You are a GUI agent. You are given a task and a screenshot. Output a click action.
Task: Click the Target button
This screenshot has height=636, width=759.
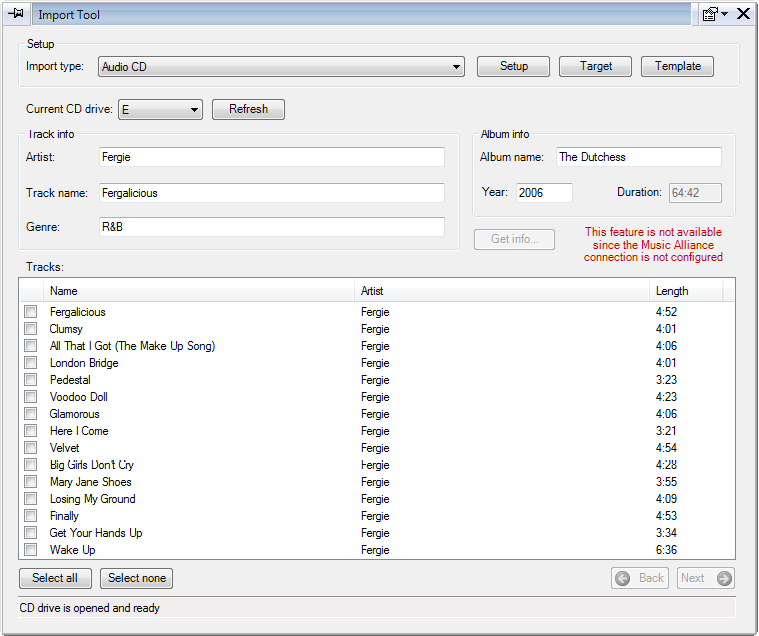click(595, 66)
